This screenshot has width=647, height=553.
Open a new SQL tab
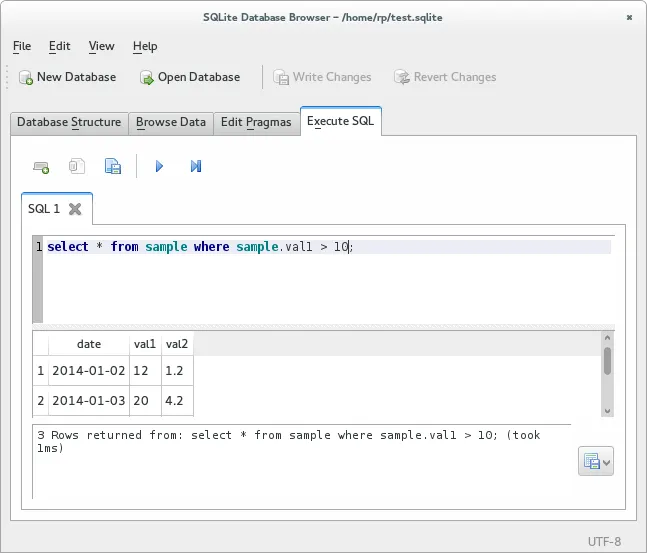pyautogui.click(x=41, y=167)
